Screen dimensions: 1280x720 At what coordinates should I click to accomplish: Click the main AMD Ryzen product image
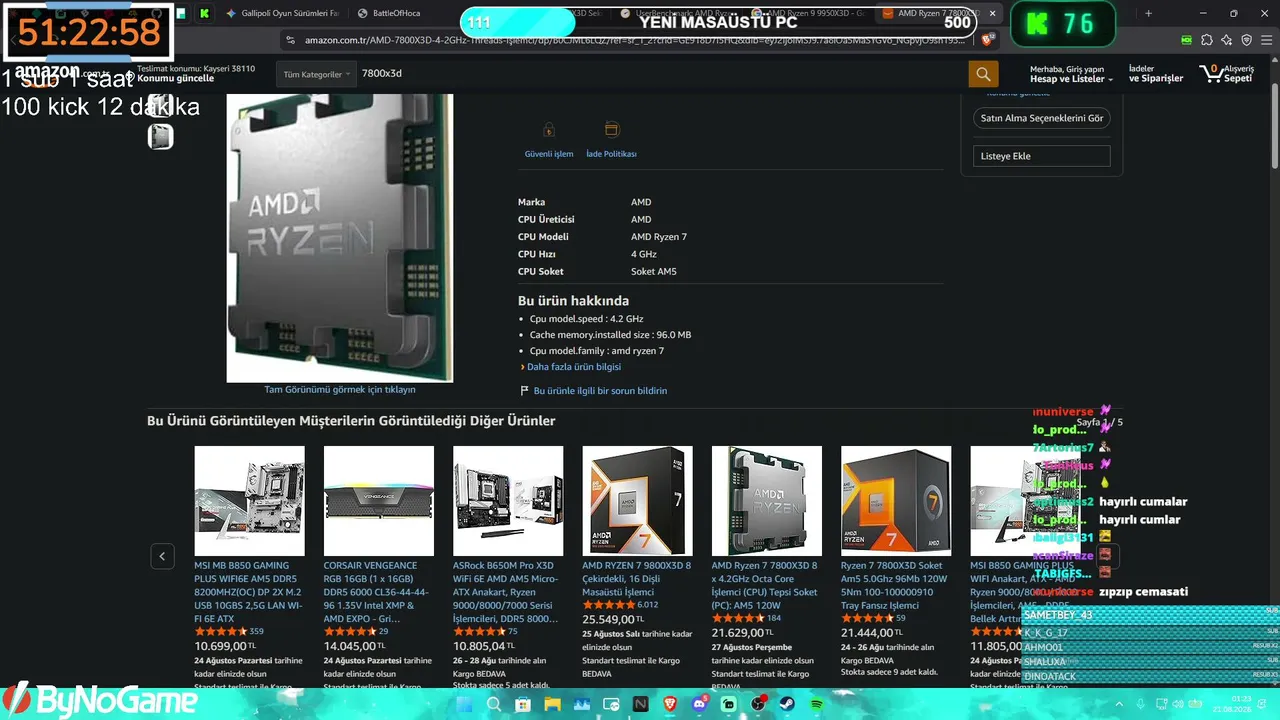click(x=340, y=238)
